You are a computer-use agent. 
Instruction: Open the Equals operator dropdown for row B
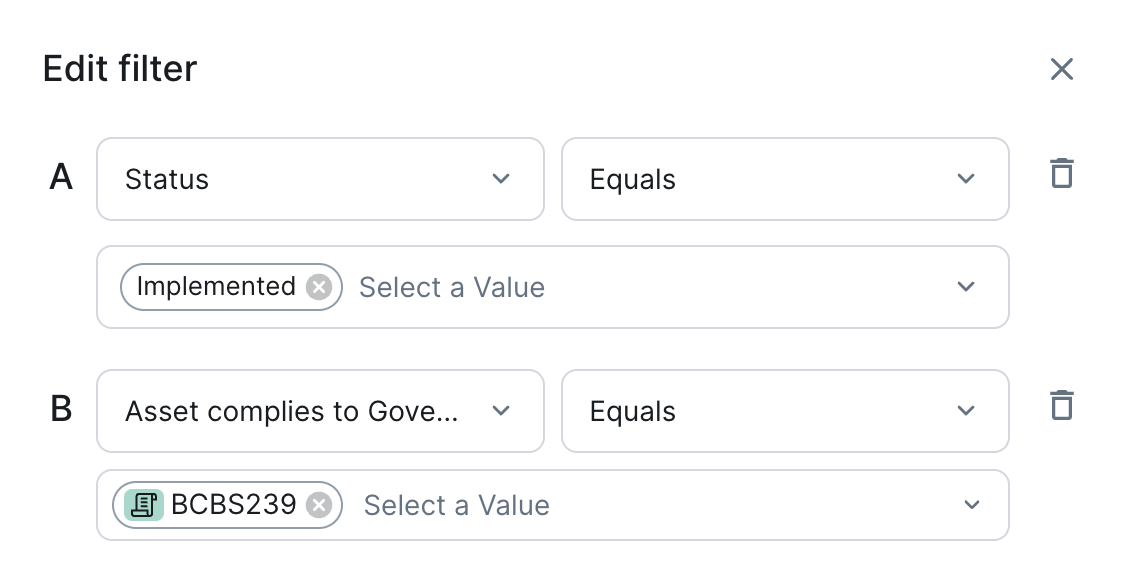point(785,411)
